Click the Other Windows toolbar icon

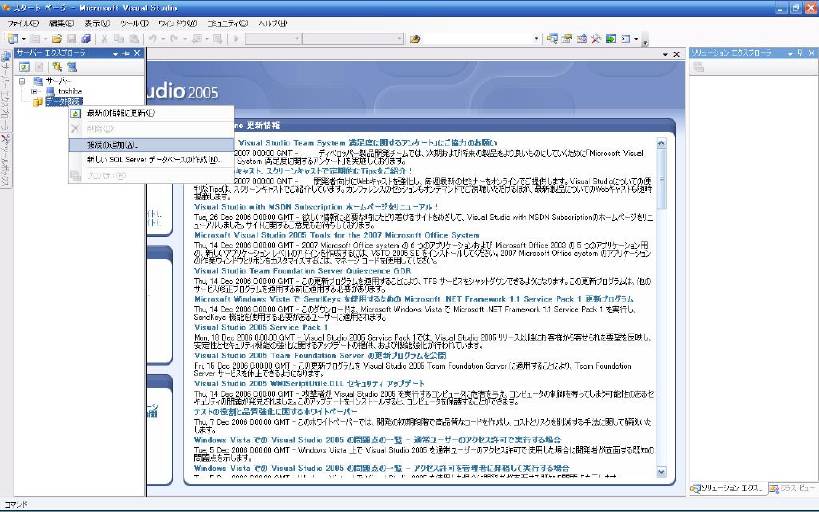pyautogui.click(x=625, y=39)
